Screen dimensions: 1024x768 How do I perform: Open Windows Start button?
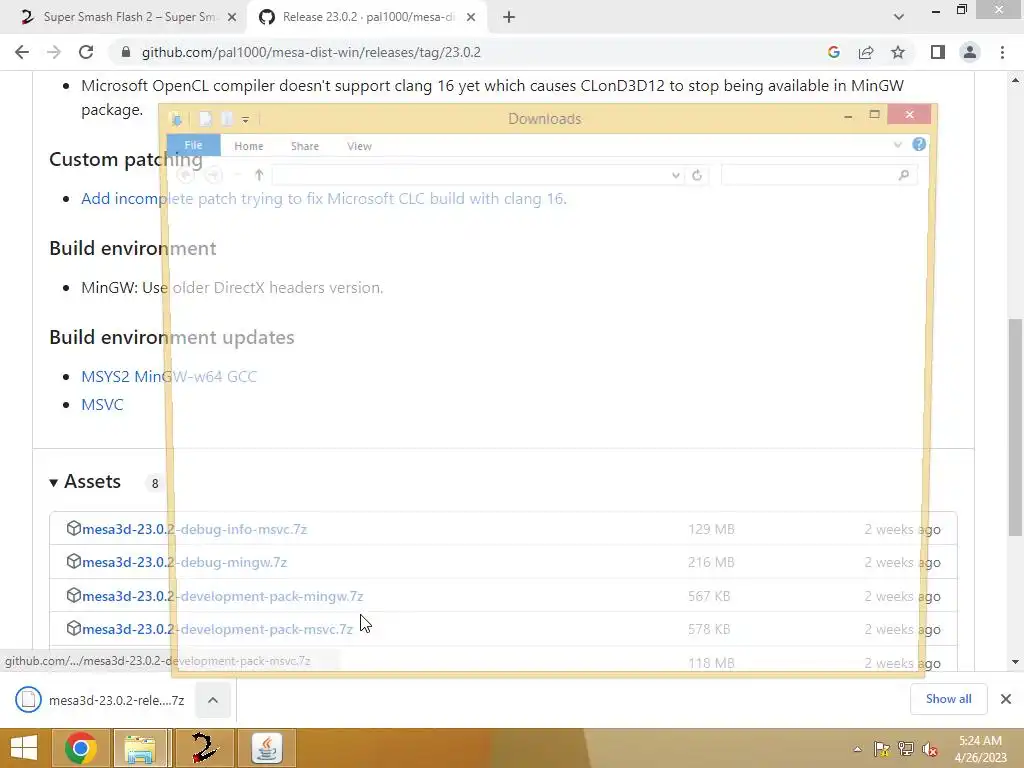point(24,748)
